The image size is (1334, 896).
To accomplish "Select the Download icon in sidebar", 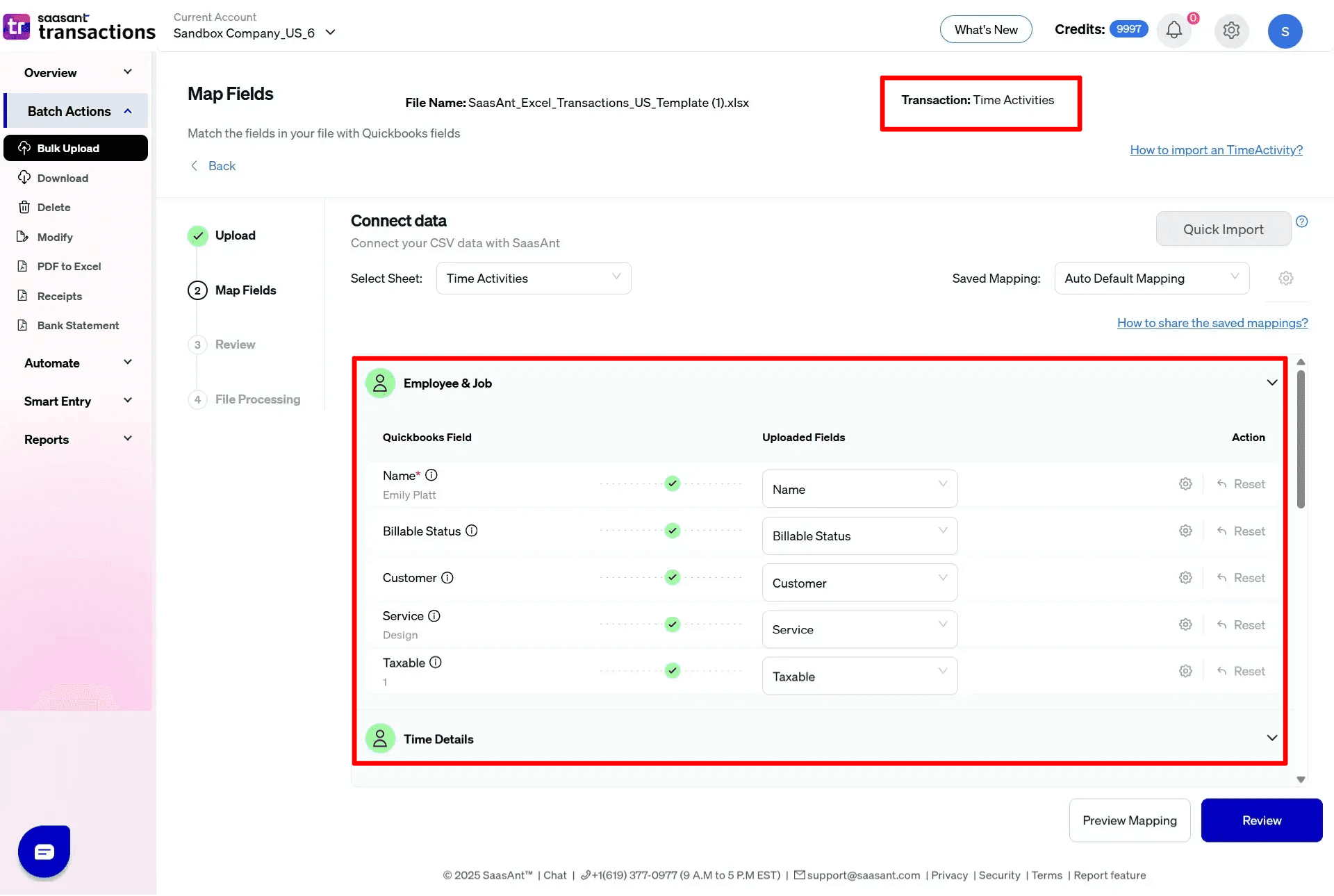I will pos(24,178).
